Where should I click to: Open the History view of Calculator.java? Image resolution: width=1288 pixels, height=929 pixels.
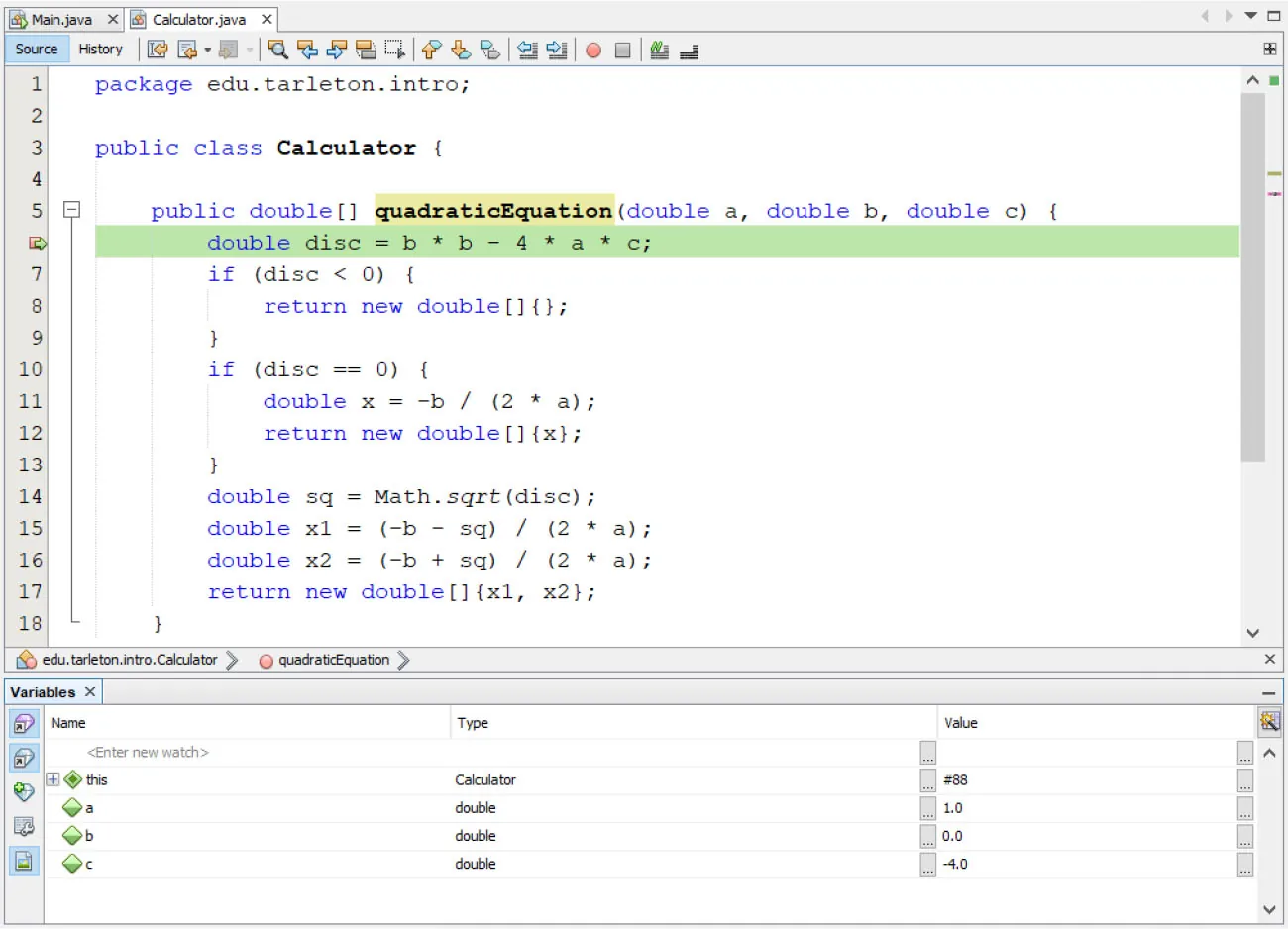(x=101, y=49)
